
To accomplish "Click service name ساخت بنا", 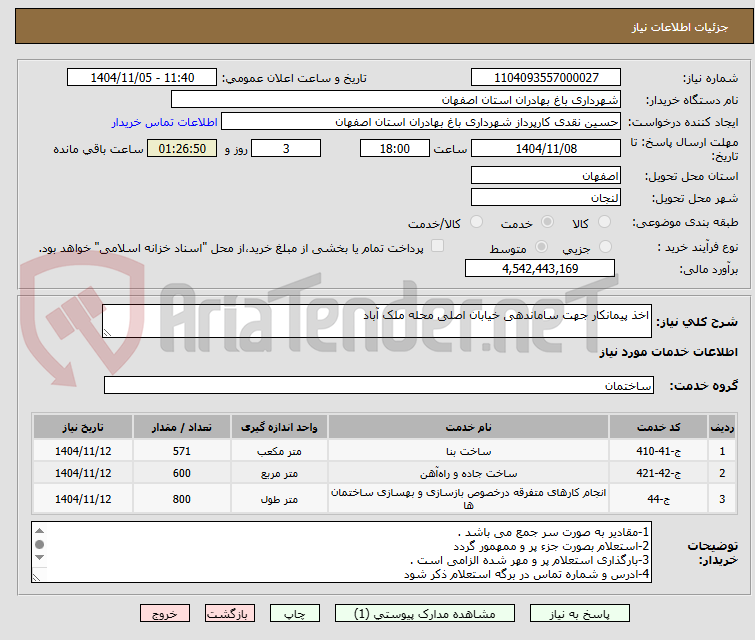I will (x=469, y=451).
